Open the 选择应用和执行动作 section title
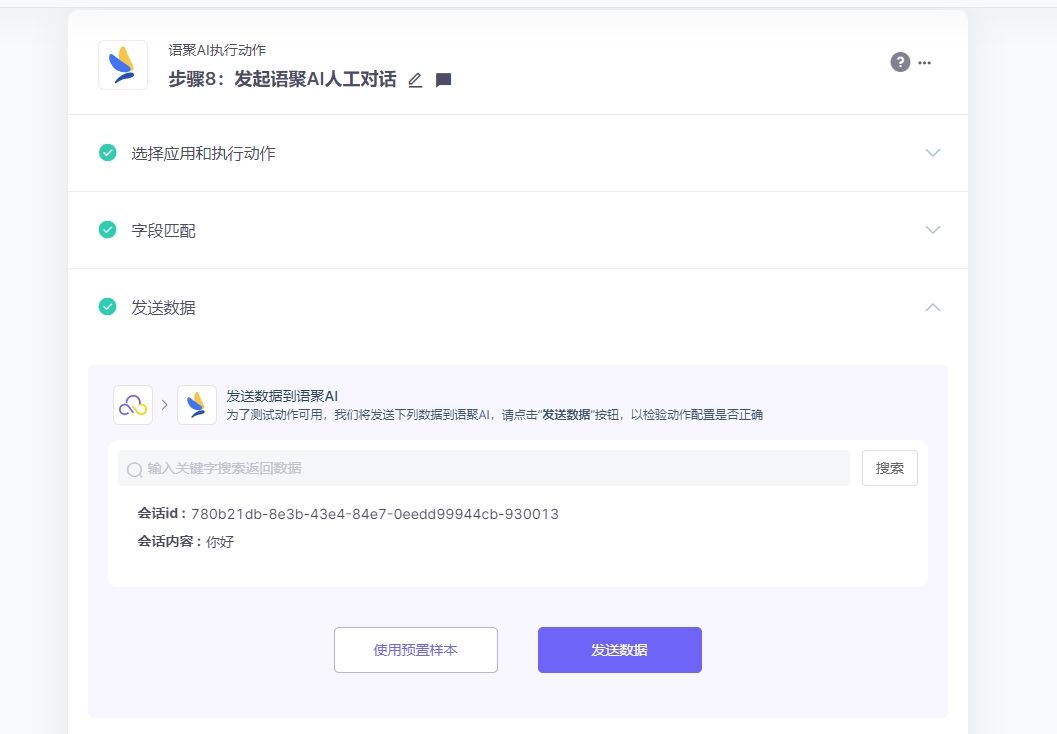The image size is (1057, 734). [x=204, y=154]
